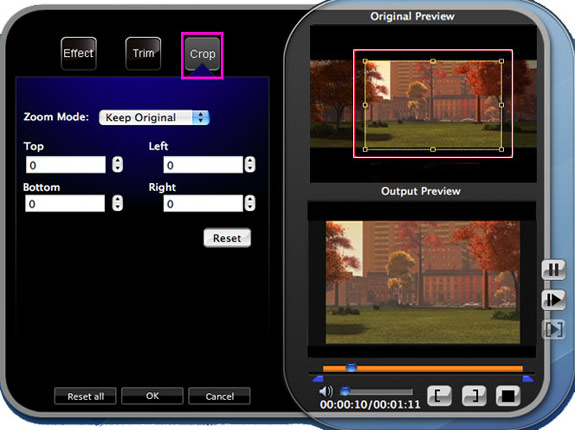Click the volume slider knob
This screenshot has height=430, width=575.
coord(345,391)
